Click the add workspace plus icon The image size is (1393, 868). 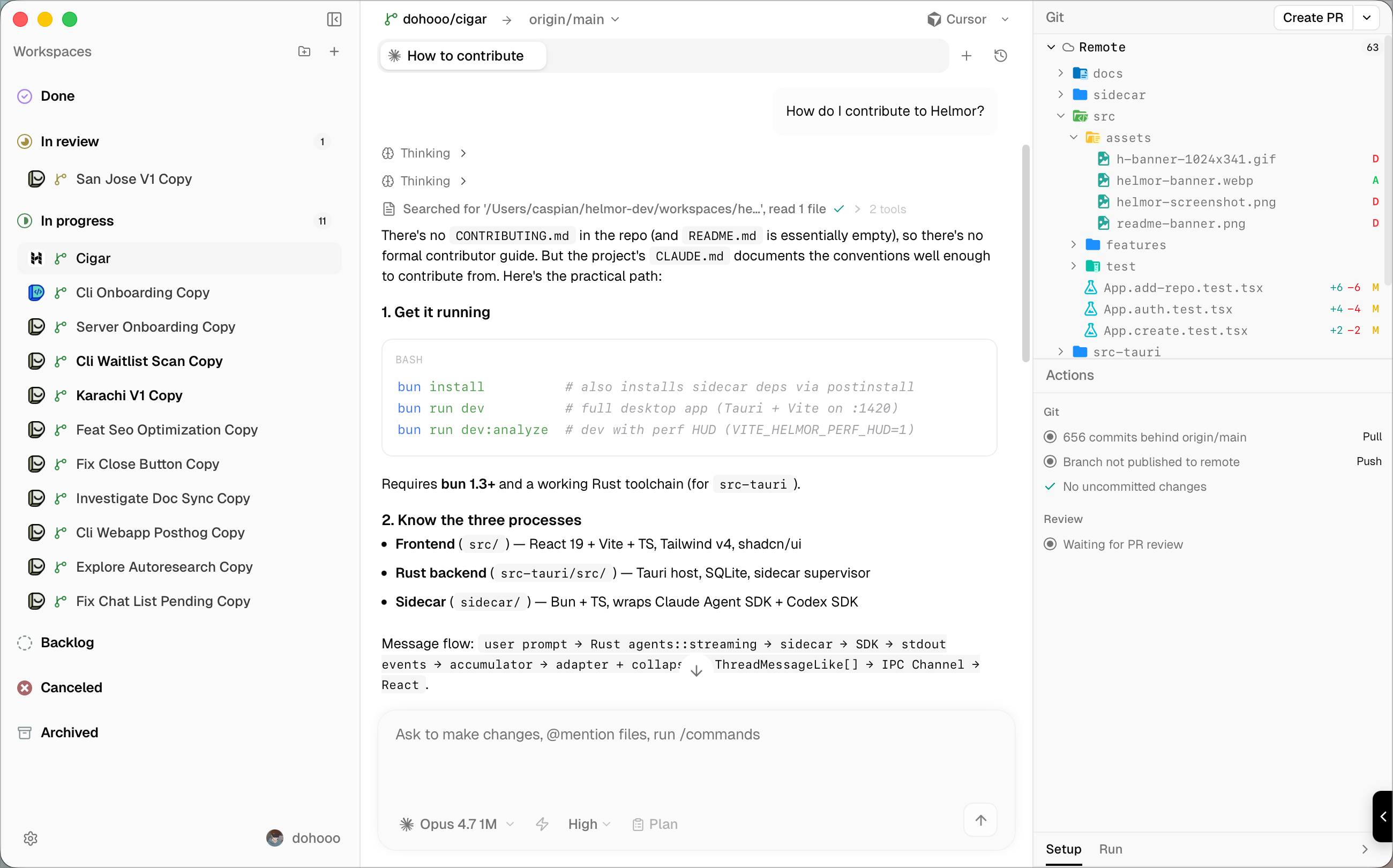(334, 51)
